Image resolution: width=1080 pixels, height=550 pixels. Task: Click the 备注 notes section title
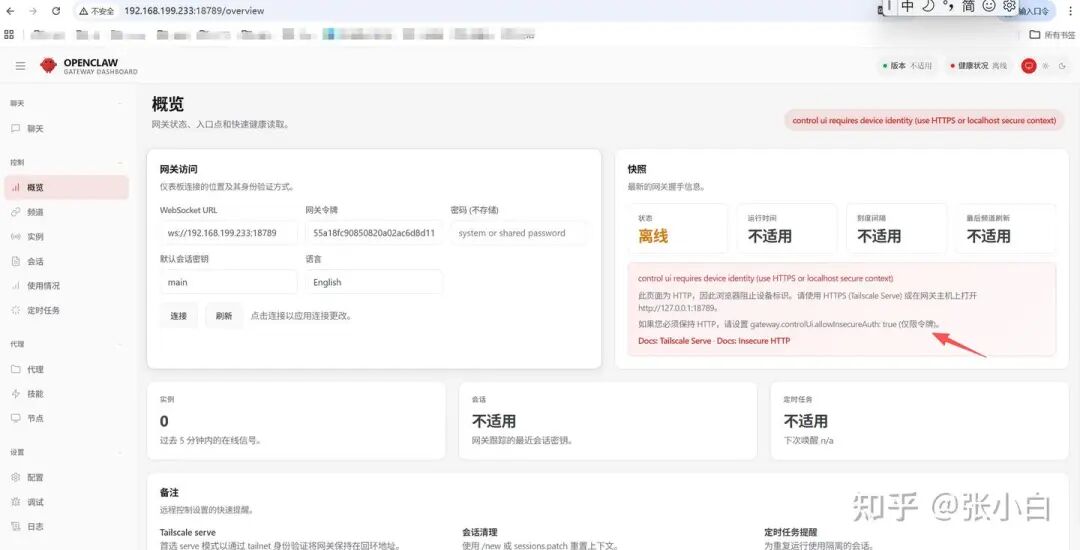[169, 493]
